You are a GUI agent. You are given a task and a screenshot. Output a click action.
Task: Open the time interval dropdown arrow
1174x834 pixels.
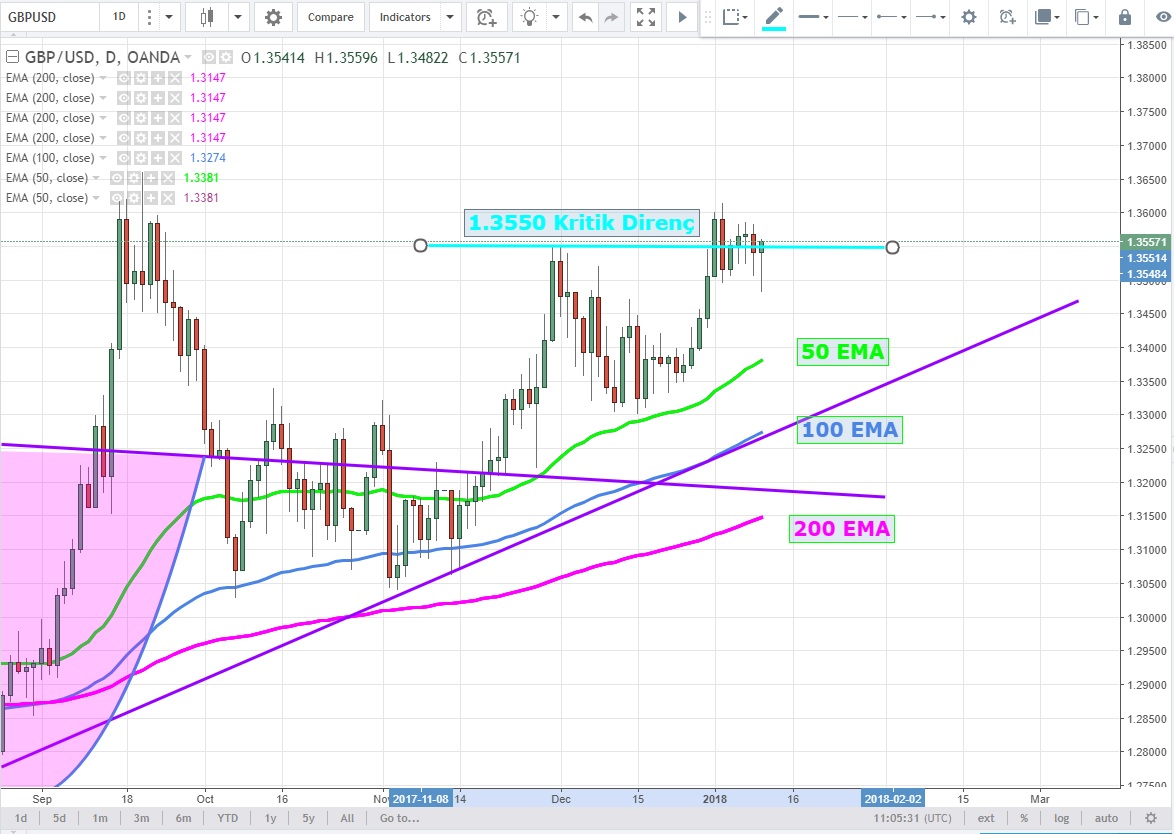168,17
